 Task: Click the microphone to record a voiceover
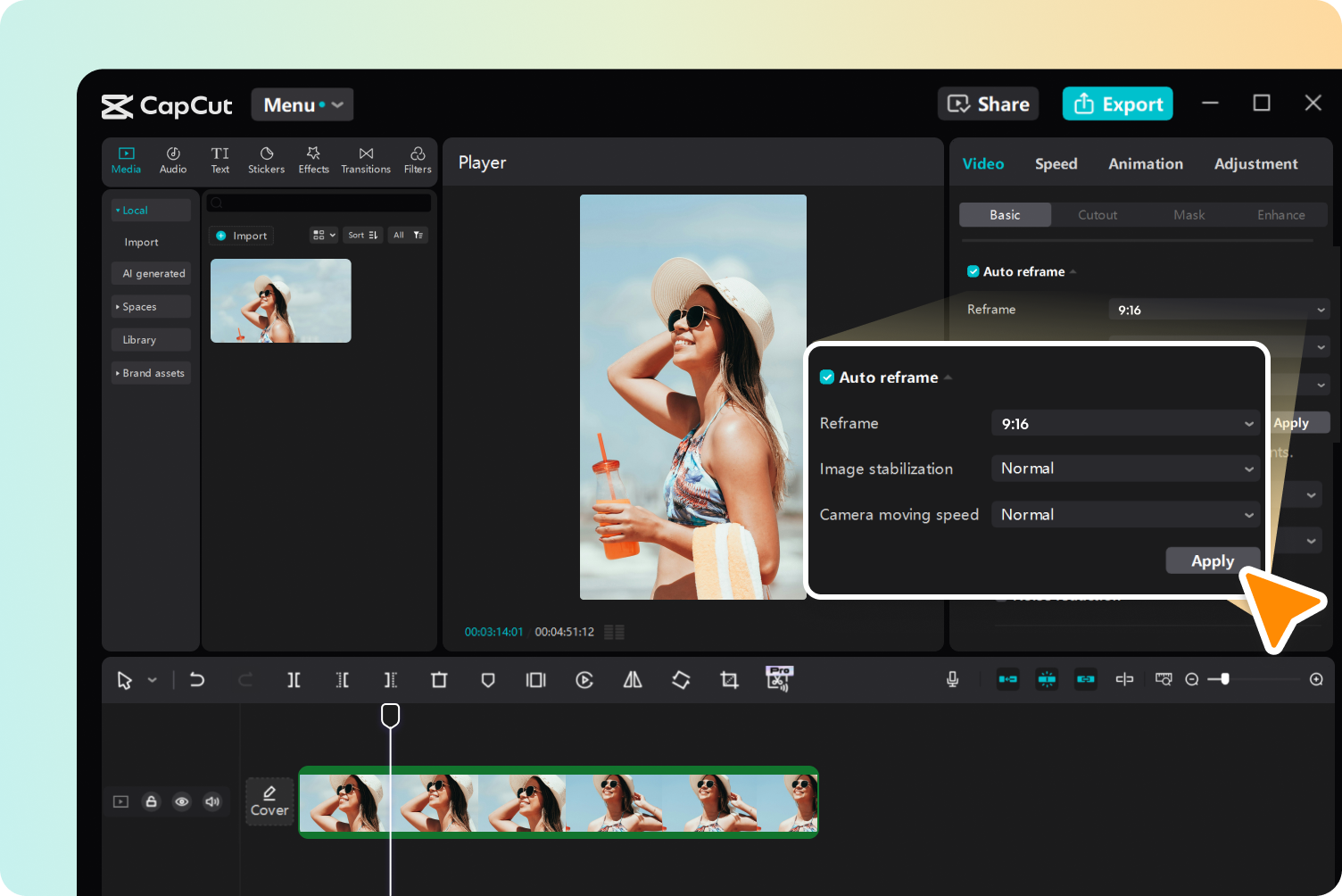pos(952,679)
